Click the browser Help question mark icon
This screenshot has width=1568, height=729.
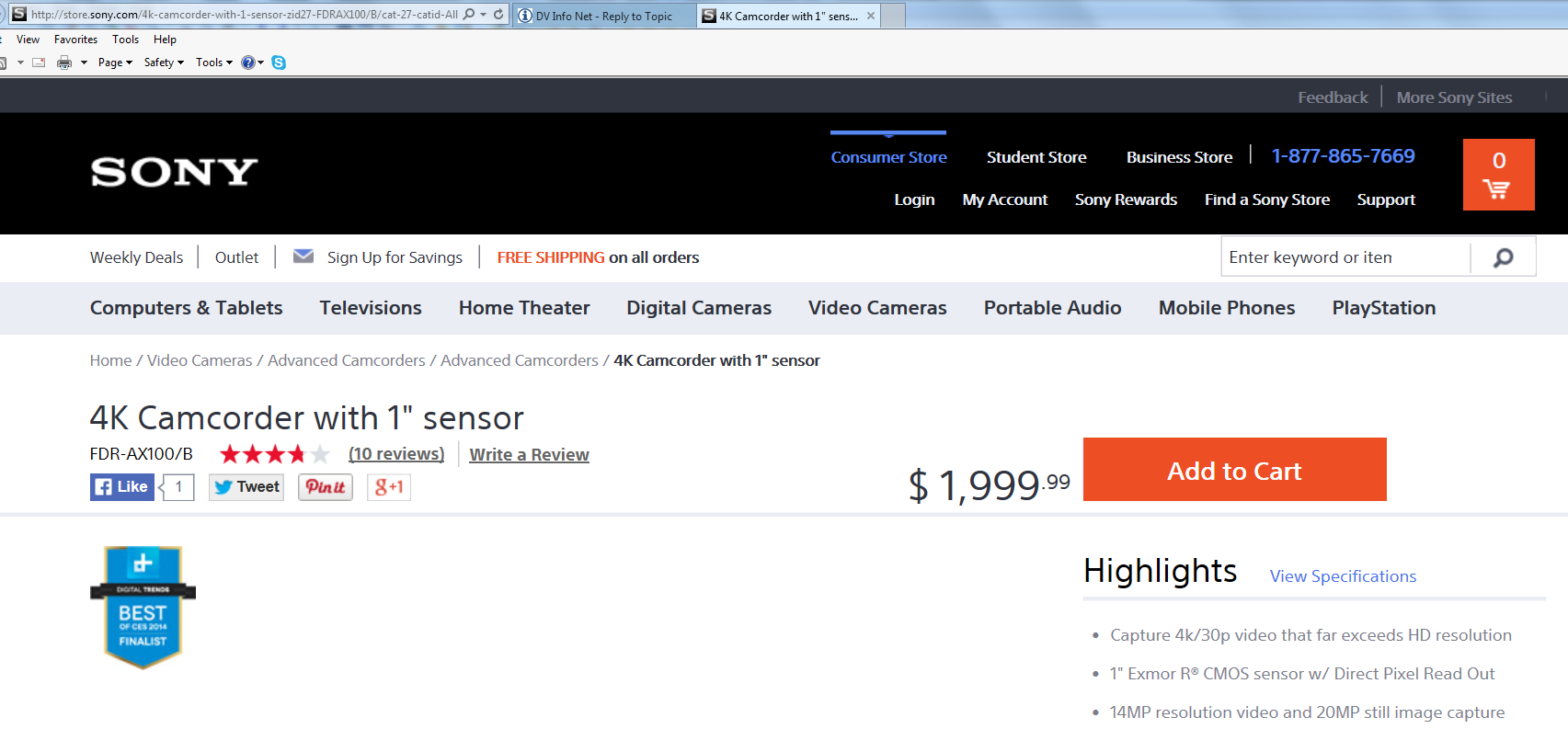click(x=247, y=63)
